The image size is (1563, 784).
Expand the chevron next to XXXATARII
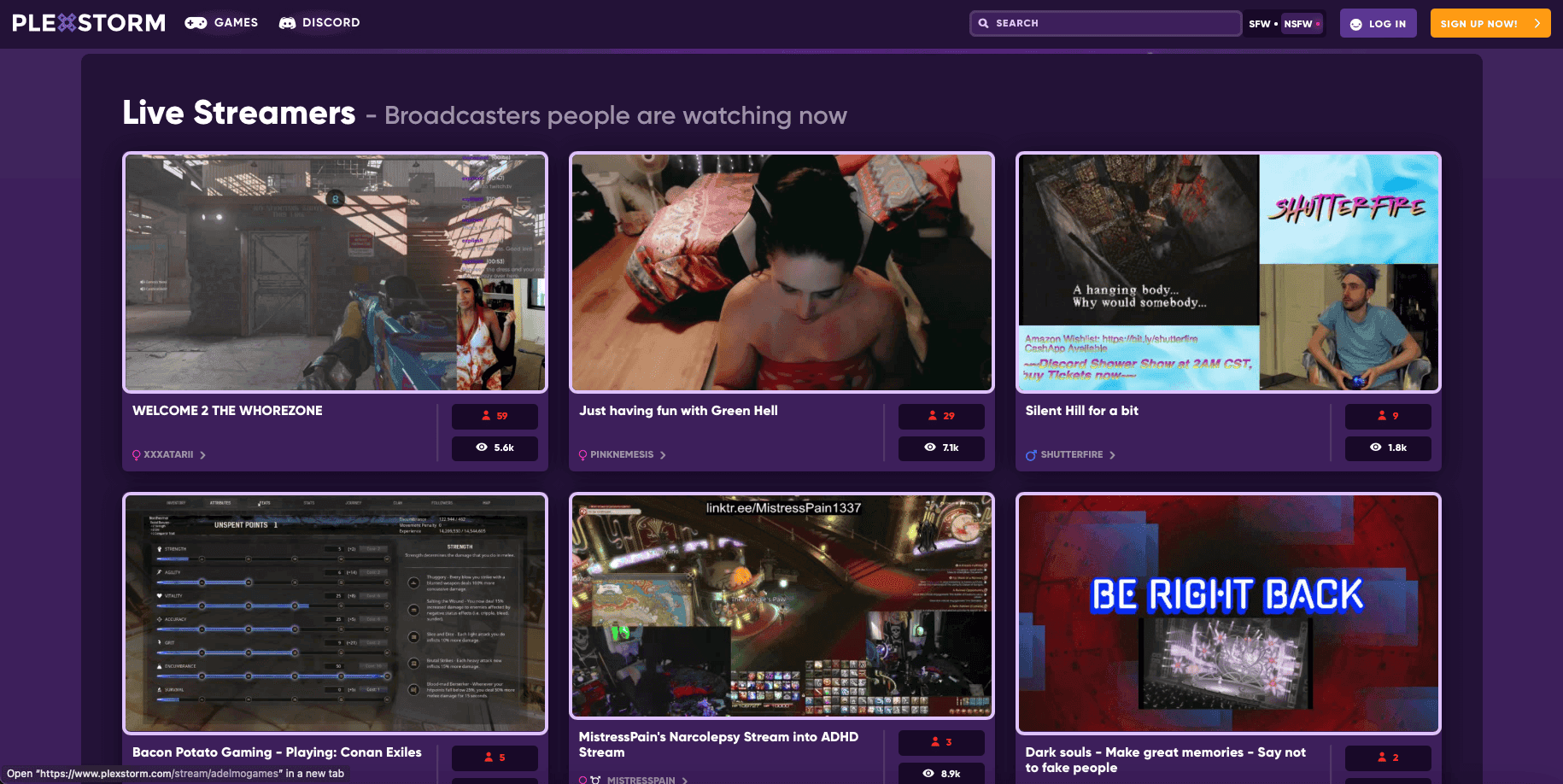click(202, 455)
